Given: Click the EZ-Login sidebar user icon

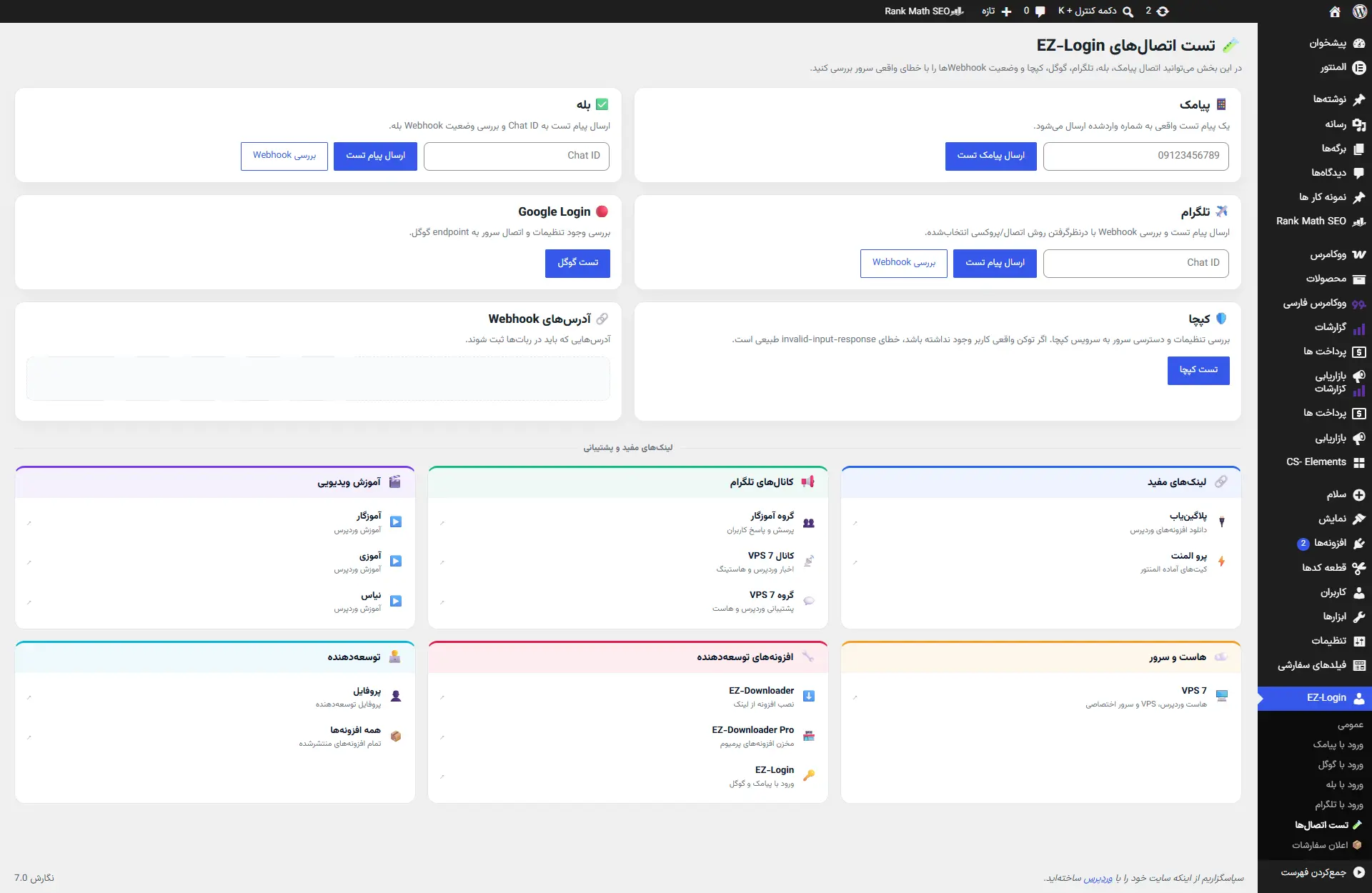Looking at the screenshot, I should tap(1359, 698).
